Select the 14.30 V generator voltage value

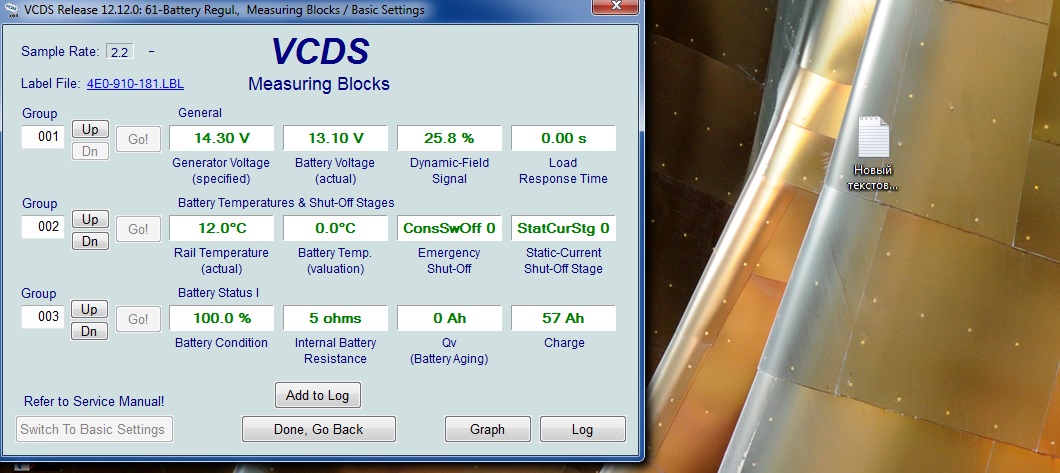pyautogui.click(x=222, y=138)
